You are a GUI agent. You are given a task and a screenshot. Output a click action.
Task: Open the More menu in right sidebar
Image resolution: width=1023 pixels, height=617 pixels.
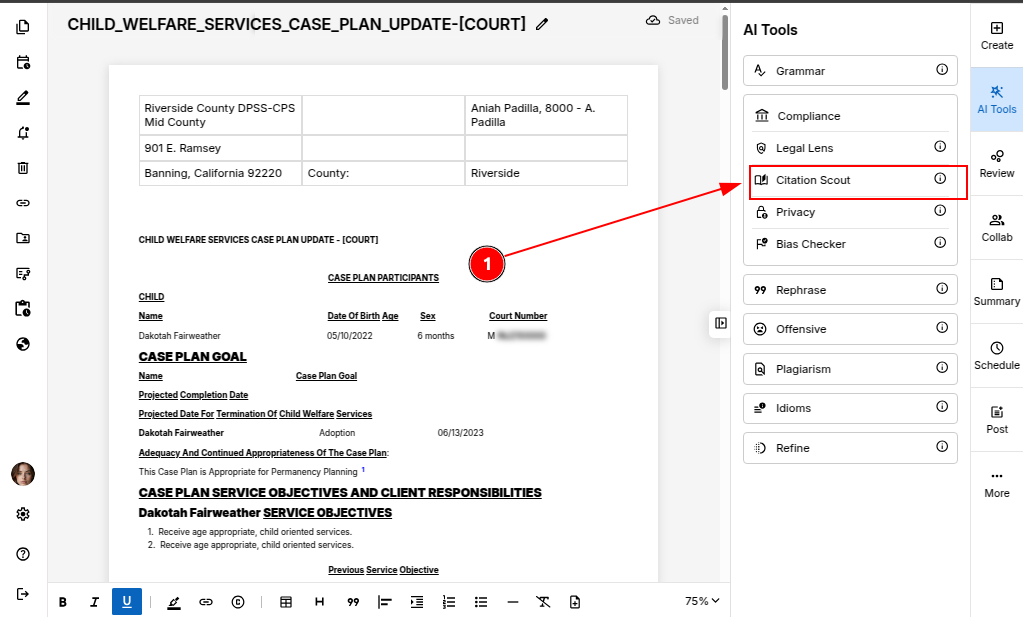[996, 482]
